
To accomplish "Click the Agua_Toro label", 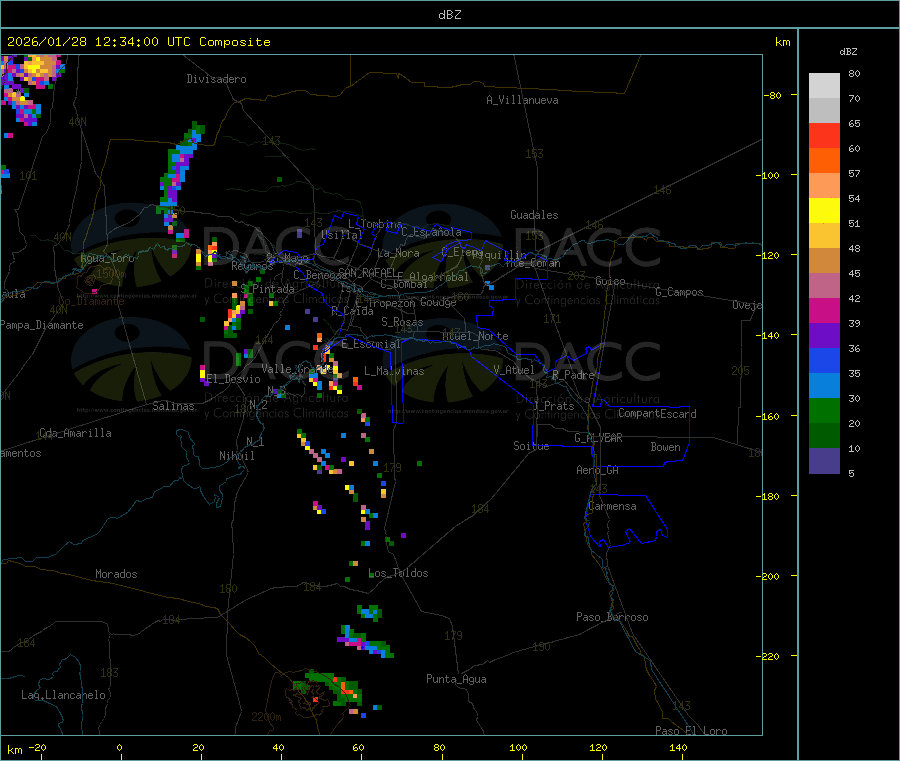I will (x=107, y=258).
